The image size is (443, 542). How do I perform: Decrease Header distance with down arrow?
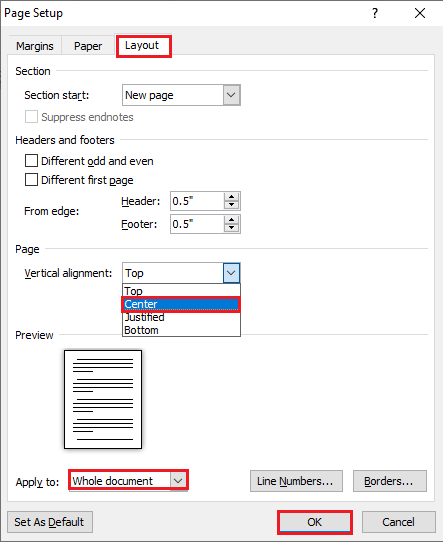tap(232, 205)
